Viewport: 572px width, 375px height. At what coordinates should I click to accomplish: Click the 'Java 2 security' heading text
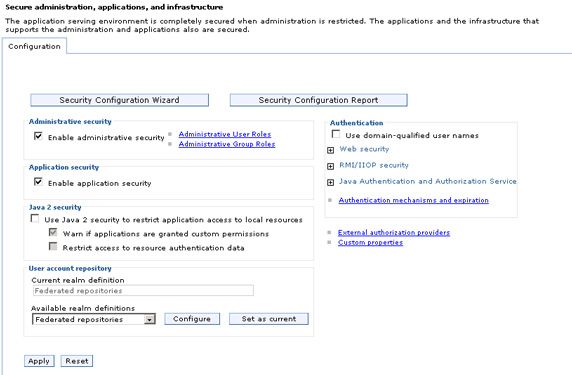55,207
